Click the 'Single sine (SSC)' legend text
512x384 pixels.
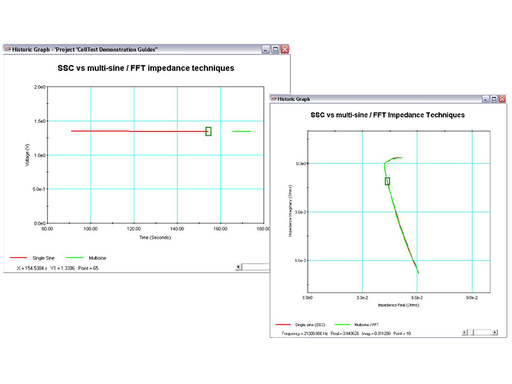pos(310,325)
